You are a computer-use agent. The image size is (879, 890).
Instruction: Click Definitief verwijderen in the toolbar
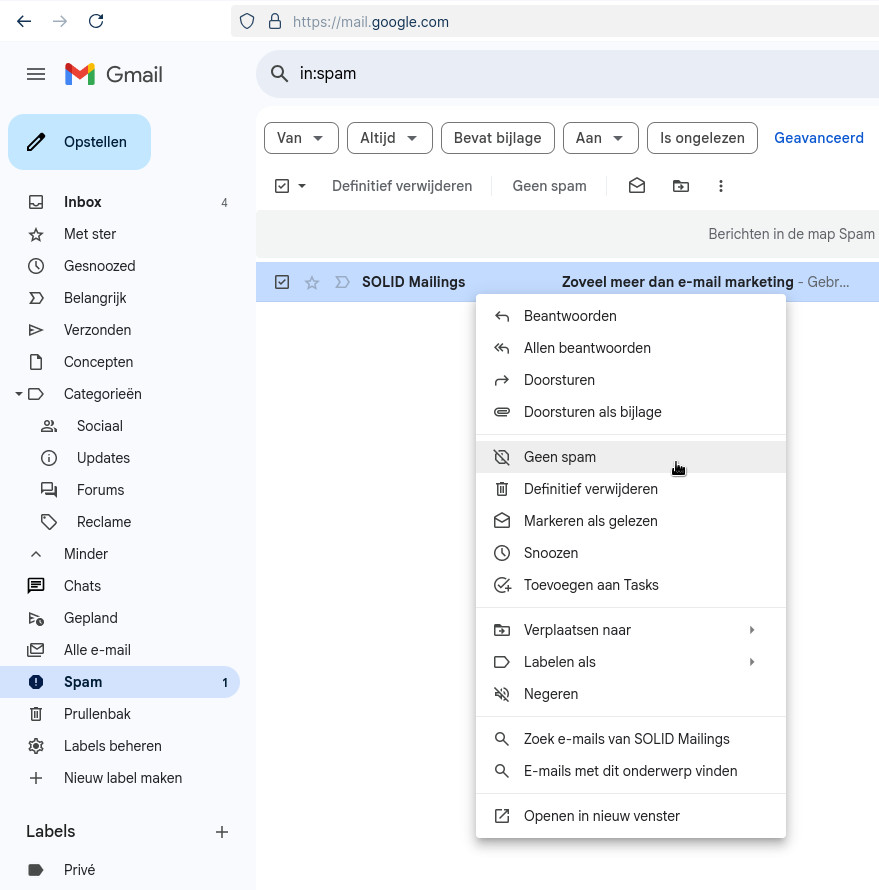(x=402, y=186)
